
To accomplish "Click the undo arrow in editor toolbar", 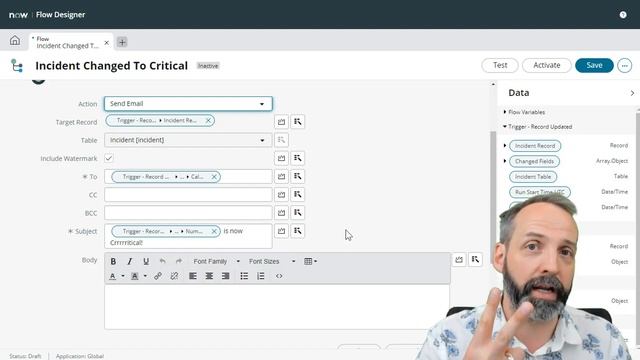I will pos(162,261).
